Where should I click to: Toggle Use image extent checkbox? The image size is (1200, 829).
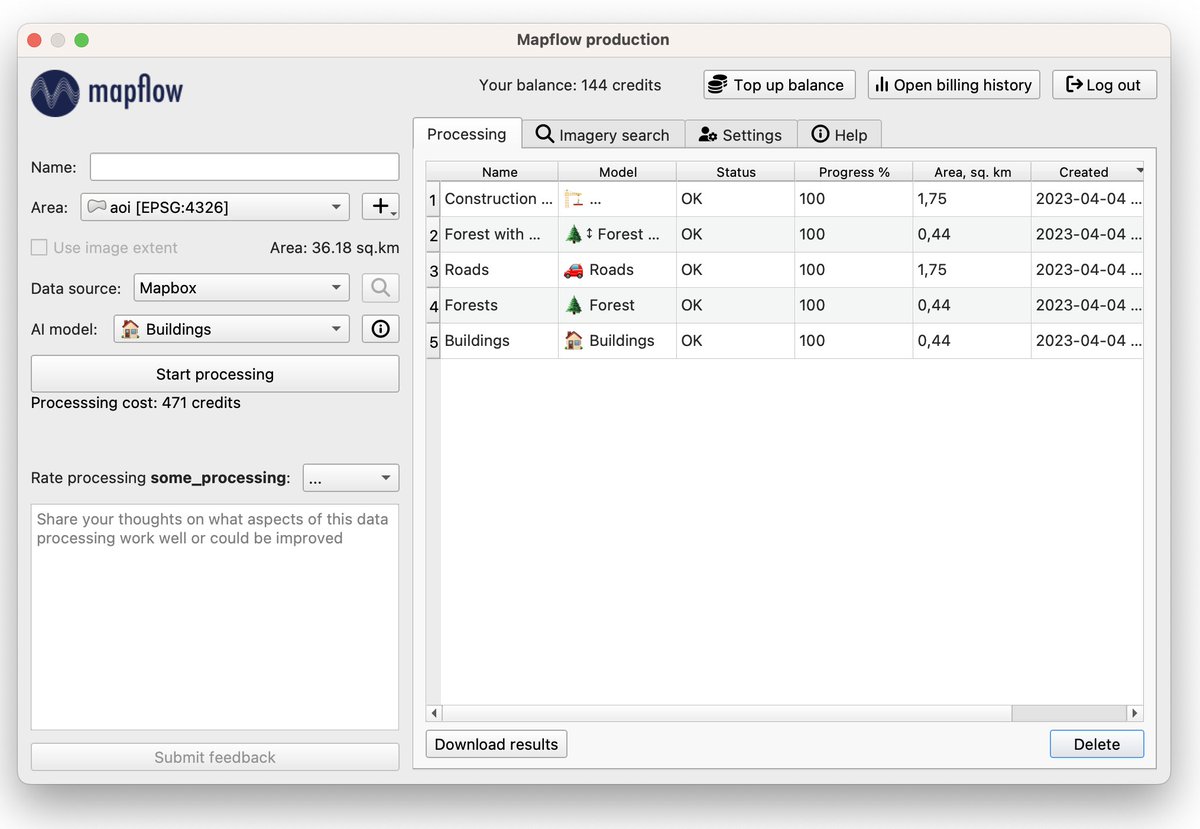tap(39, 248)
